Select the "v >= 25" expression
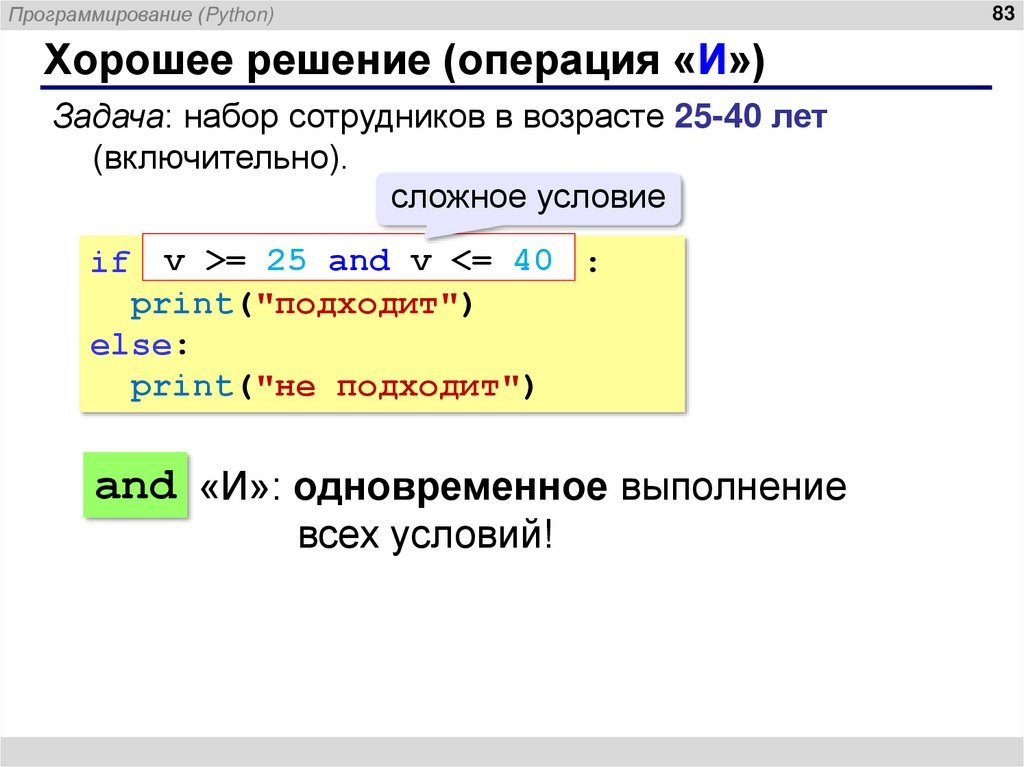 click(237, 259)
